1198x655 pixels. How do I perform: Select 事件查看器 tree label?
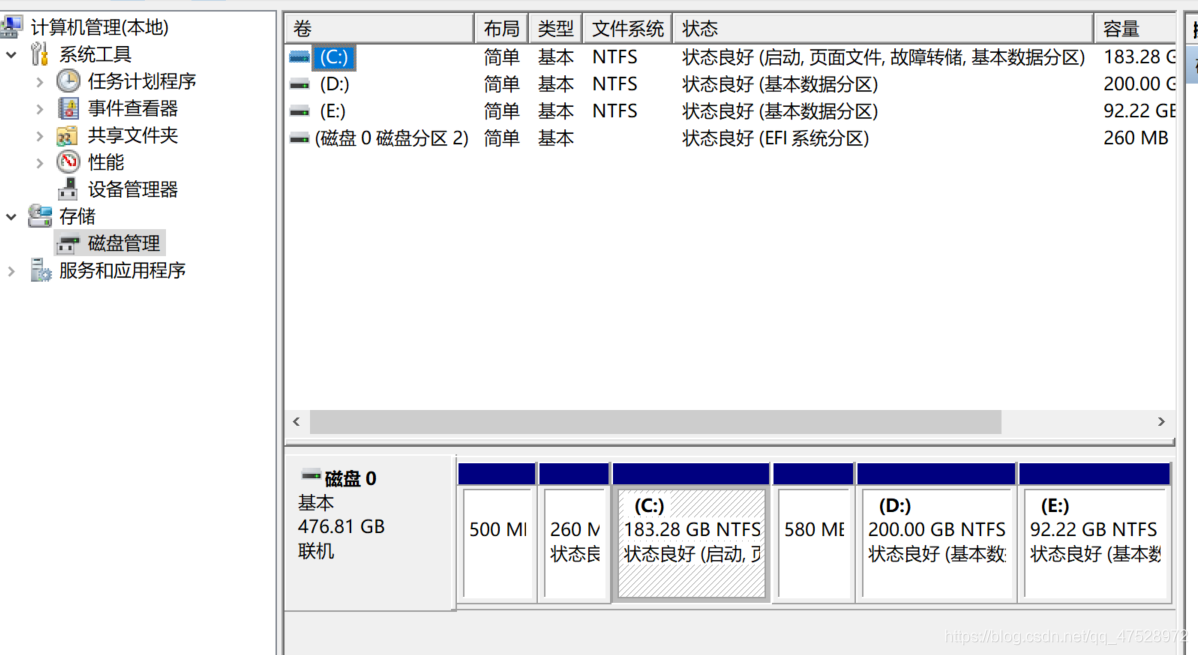click(x=133, y=109)
